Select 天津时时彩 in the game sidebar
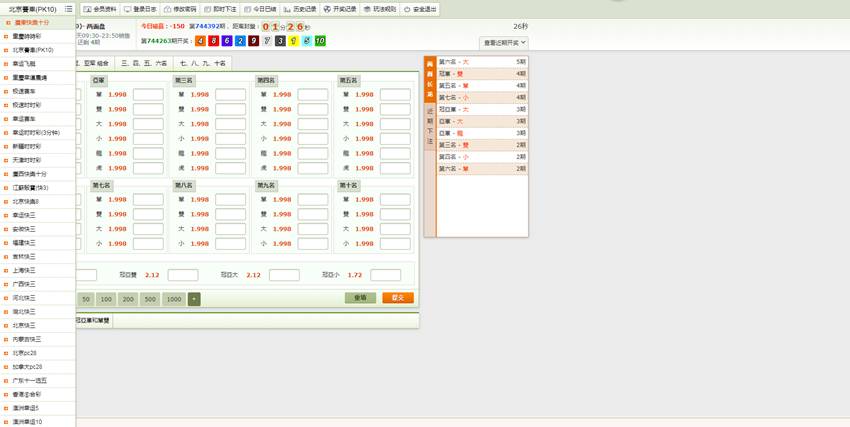Viewport: 850px width, 427px height. (x=38, y=160)
